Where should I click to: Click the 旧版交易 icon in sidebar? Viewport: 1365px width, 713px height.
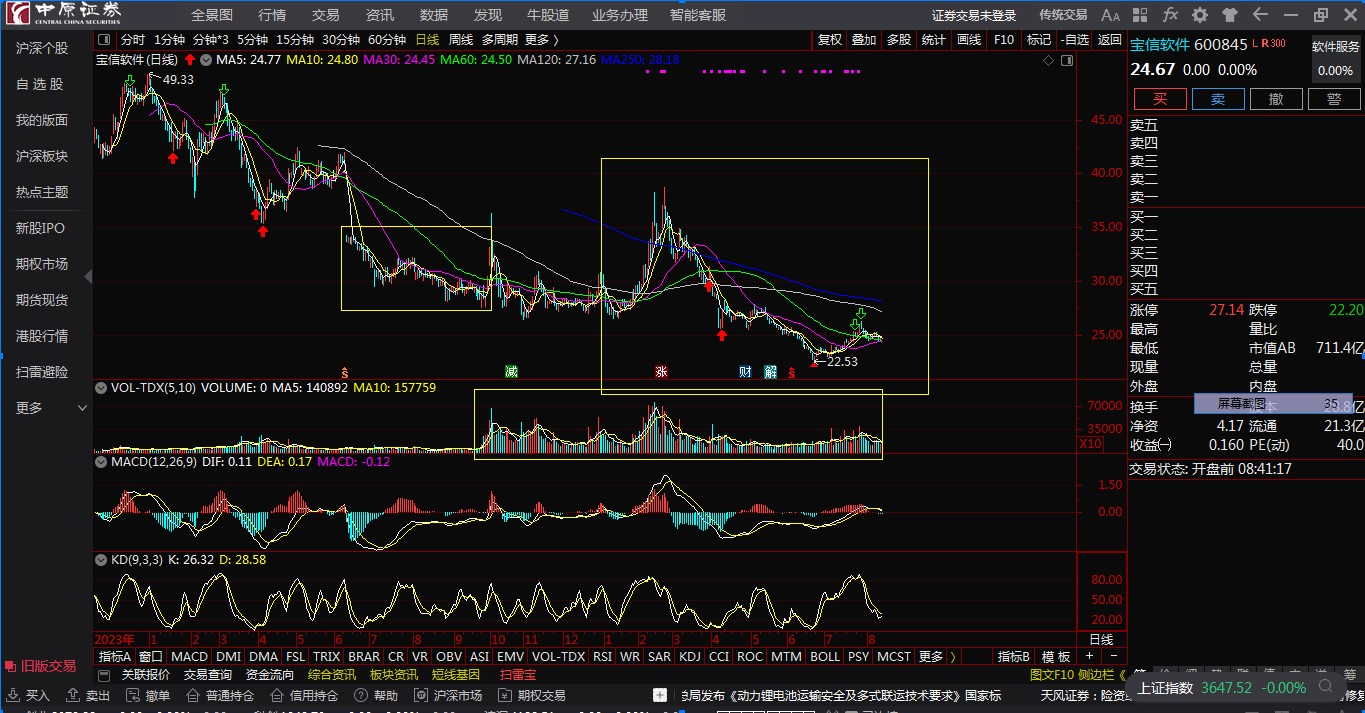tap(11, 666)
